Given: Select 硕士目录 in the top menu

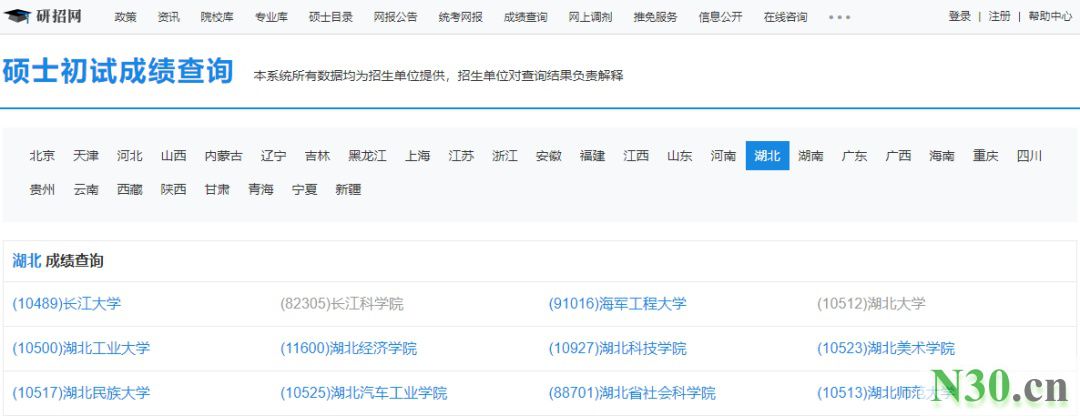Looking at the screenshot, I should (x=331, y=17).
